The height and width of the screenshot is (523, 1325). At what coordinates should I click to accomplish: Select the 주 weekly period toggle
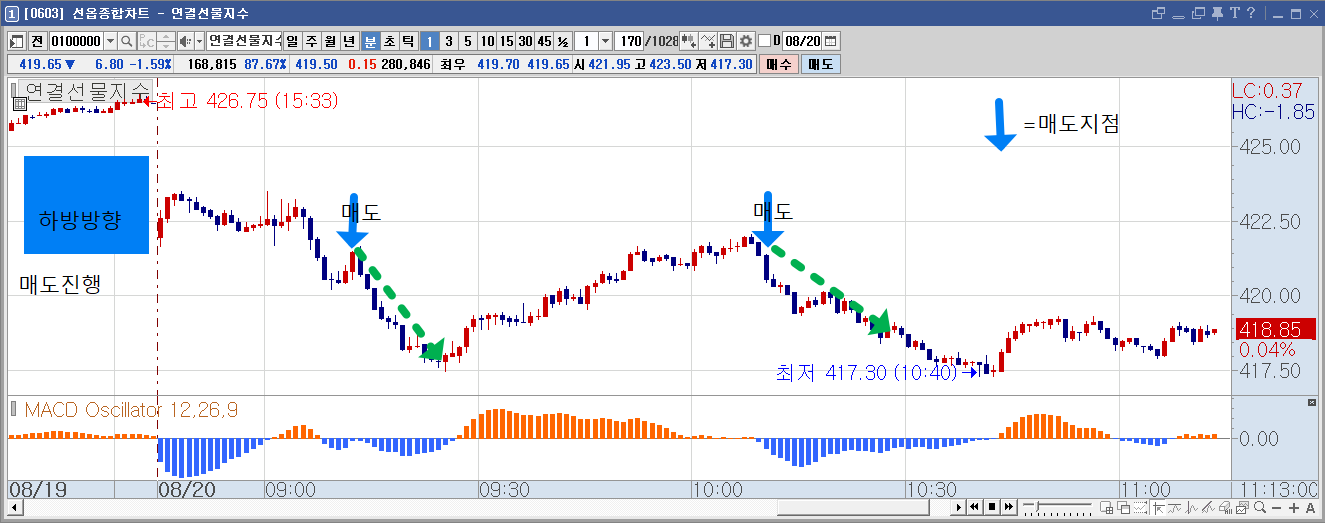(x=310, y=41)
